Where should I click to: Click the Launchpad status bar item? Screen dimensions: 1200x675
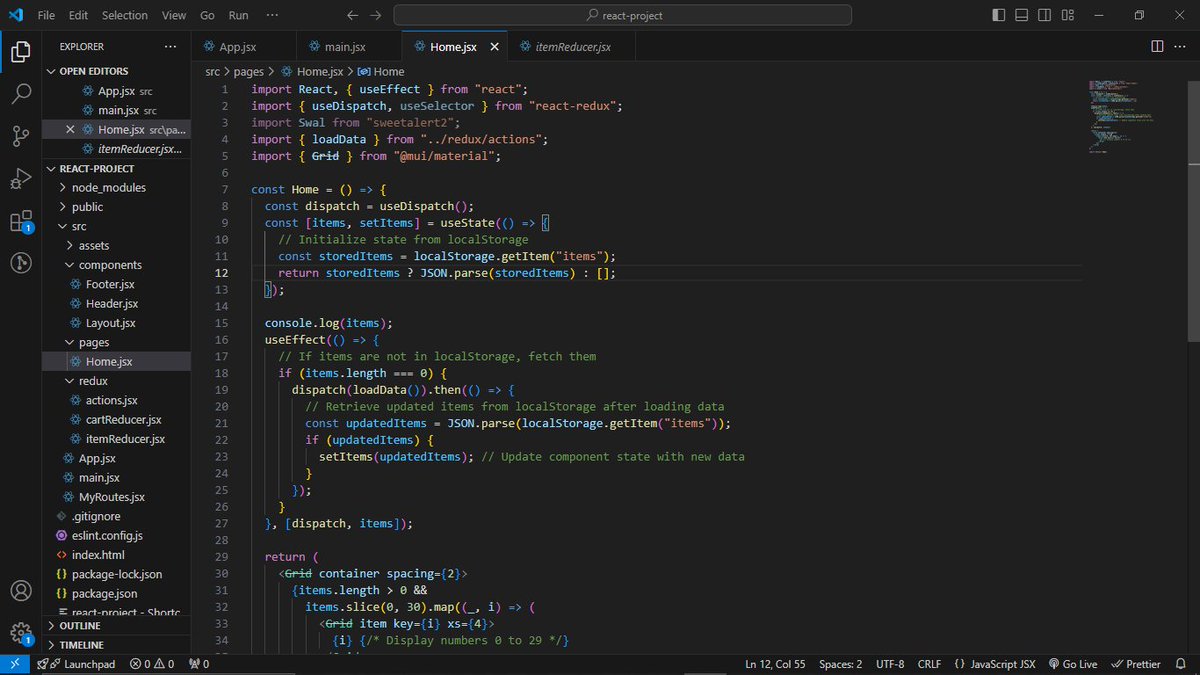pos(76,664)
